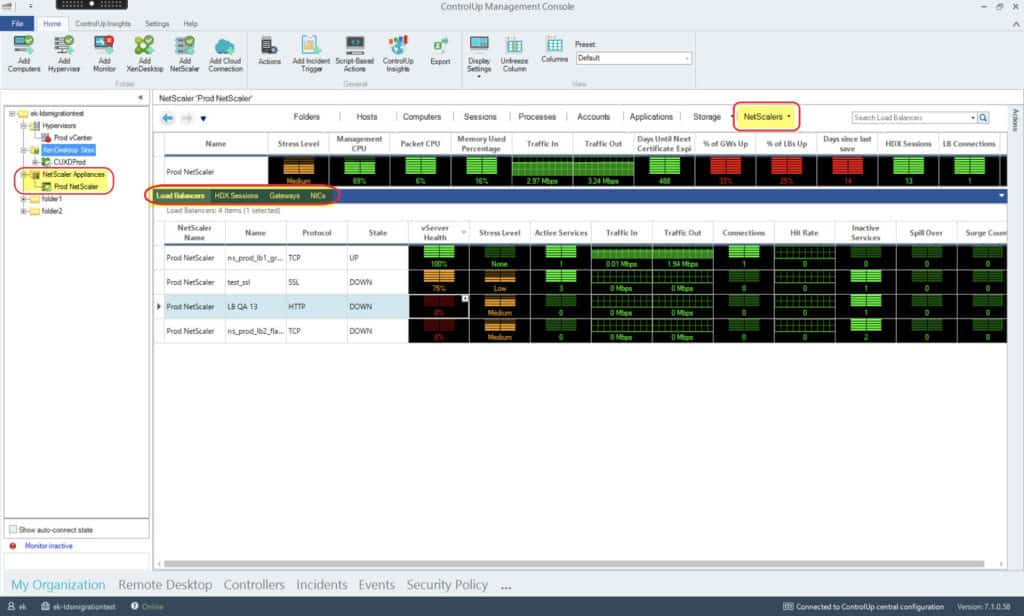Select the Add Computers icon
Screen dimensions: 1024x616
pyautogui.click(x=21, y=52)
